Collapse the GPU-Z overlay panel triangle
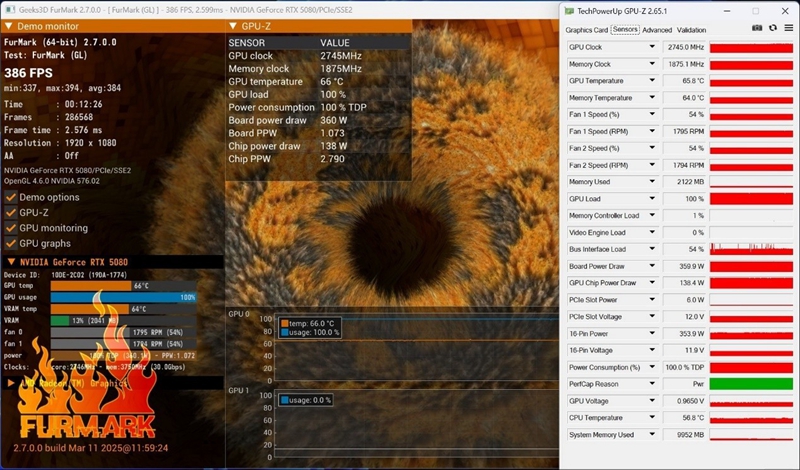 click(233, 27)
